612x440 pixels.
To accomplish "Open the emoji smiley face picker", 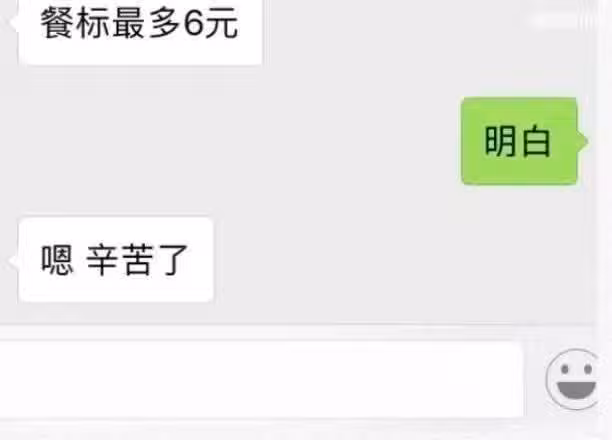I will (572, 379).
